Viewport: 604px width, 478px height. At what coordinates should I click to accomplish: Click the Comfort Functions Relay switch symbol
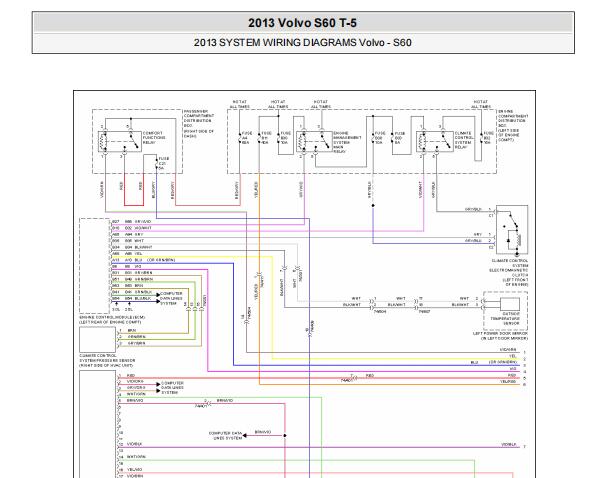(134, 141)
